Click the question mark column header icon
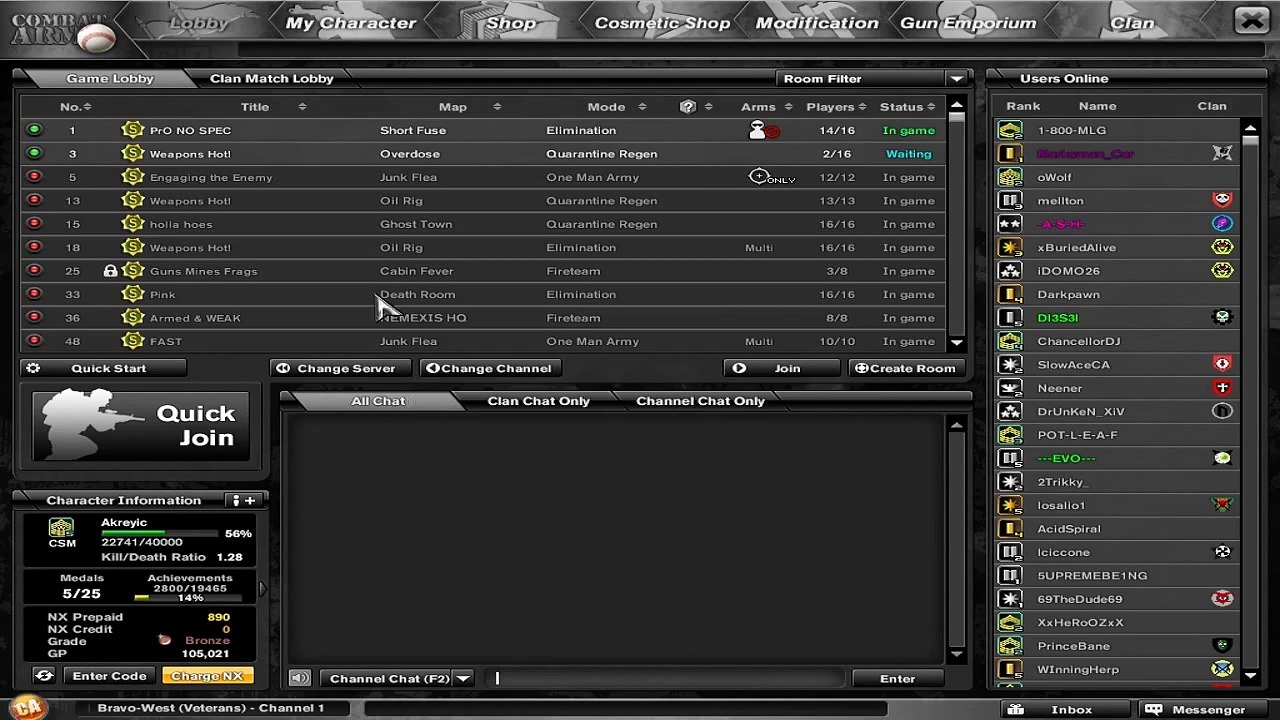 tap(687, 107)
